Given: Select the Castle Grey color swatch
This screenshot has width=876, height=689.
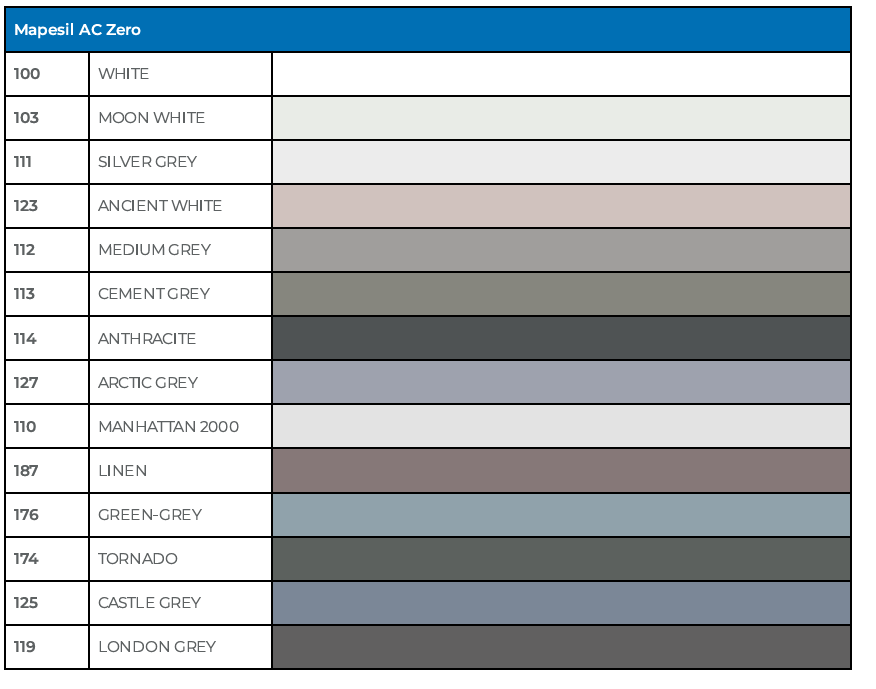Looking at the screenshot, I should [561, 602].
